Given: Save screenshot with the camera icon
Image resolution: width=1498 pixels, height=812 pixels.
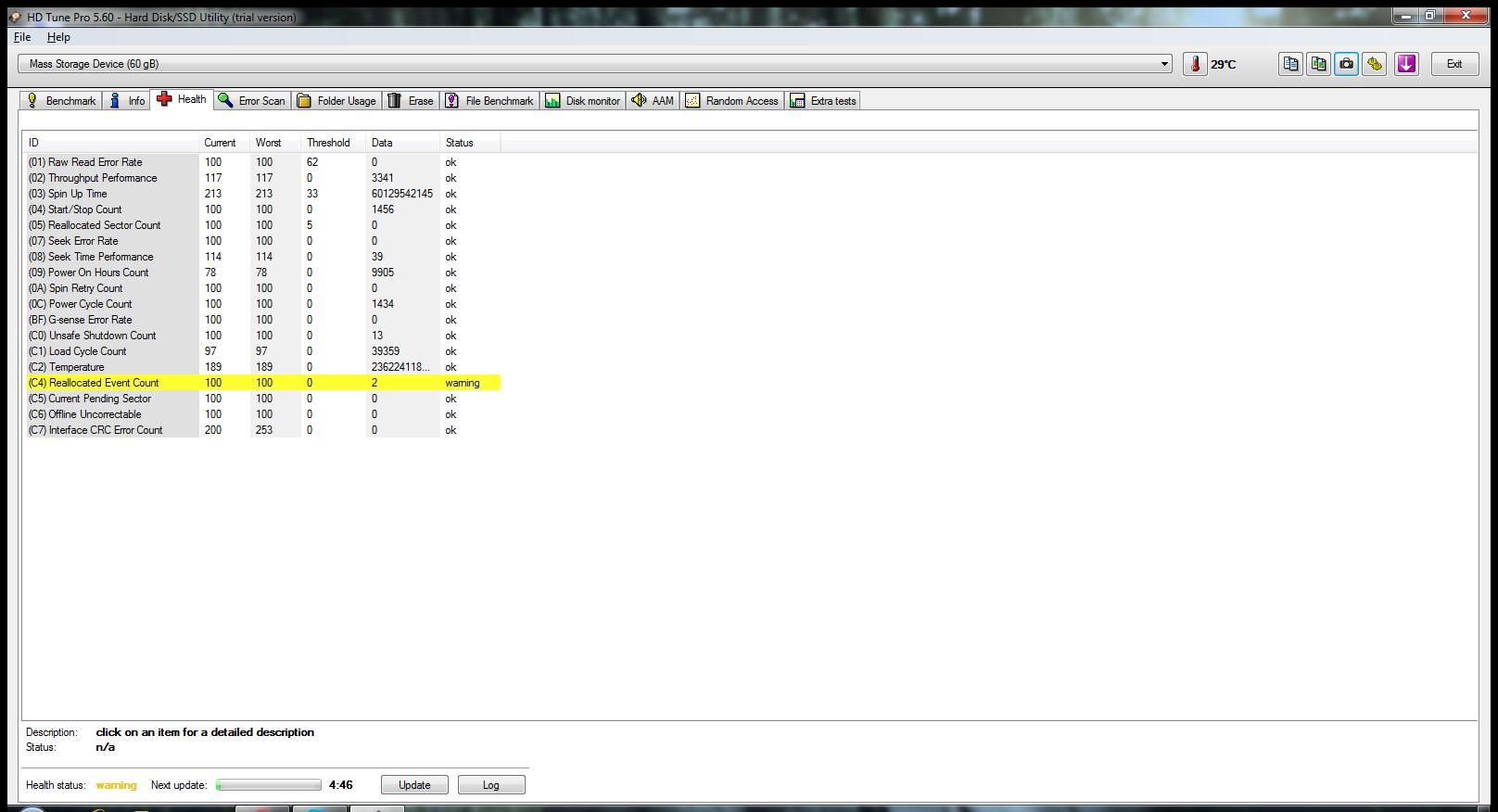Looking at the screenshot, I should [x=1346, y=64].
